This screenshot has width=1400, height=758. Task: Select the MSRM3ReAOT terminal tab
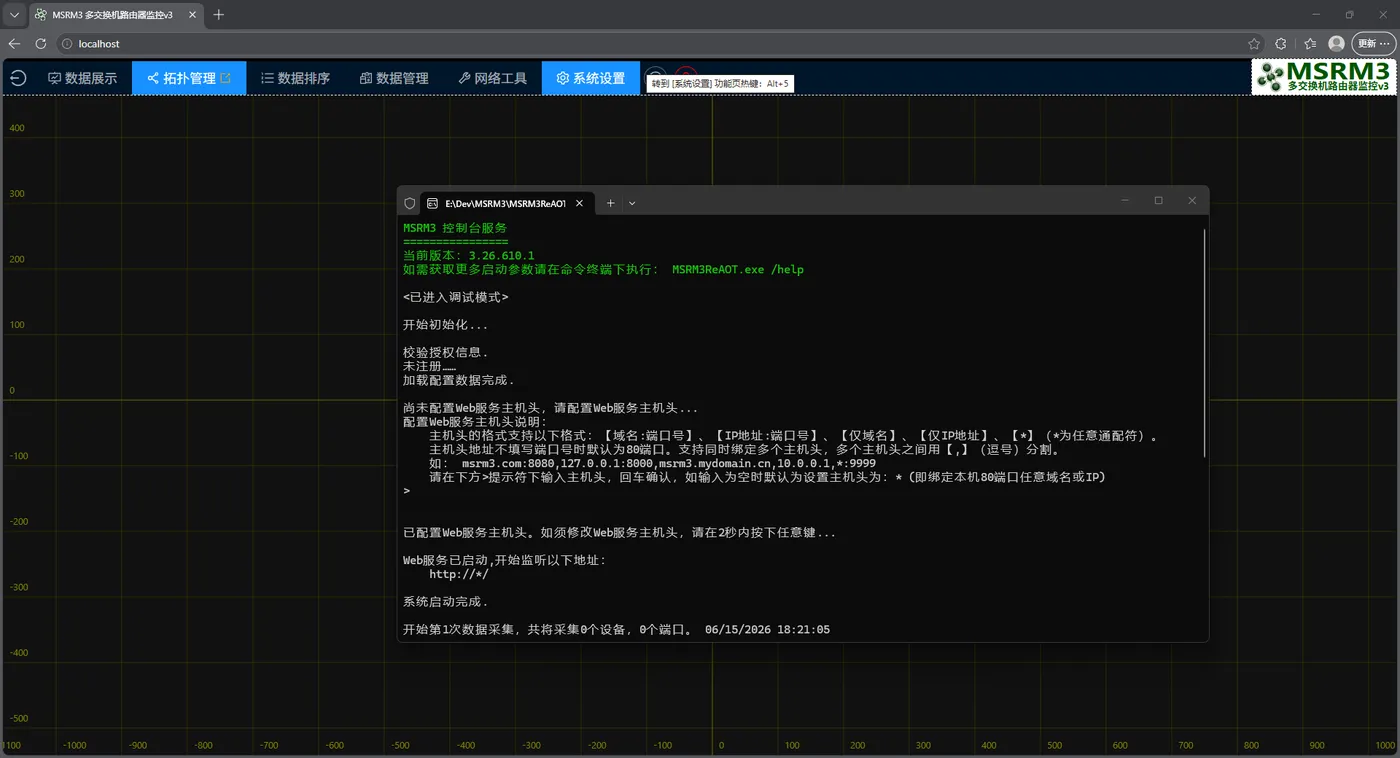pyautogui.click(x=506, y=203)
